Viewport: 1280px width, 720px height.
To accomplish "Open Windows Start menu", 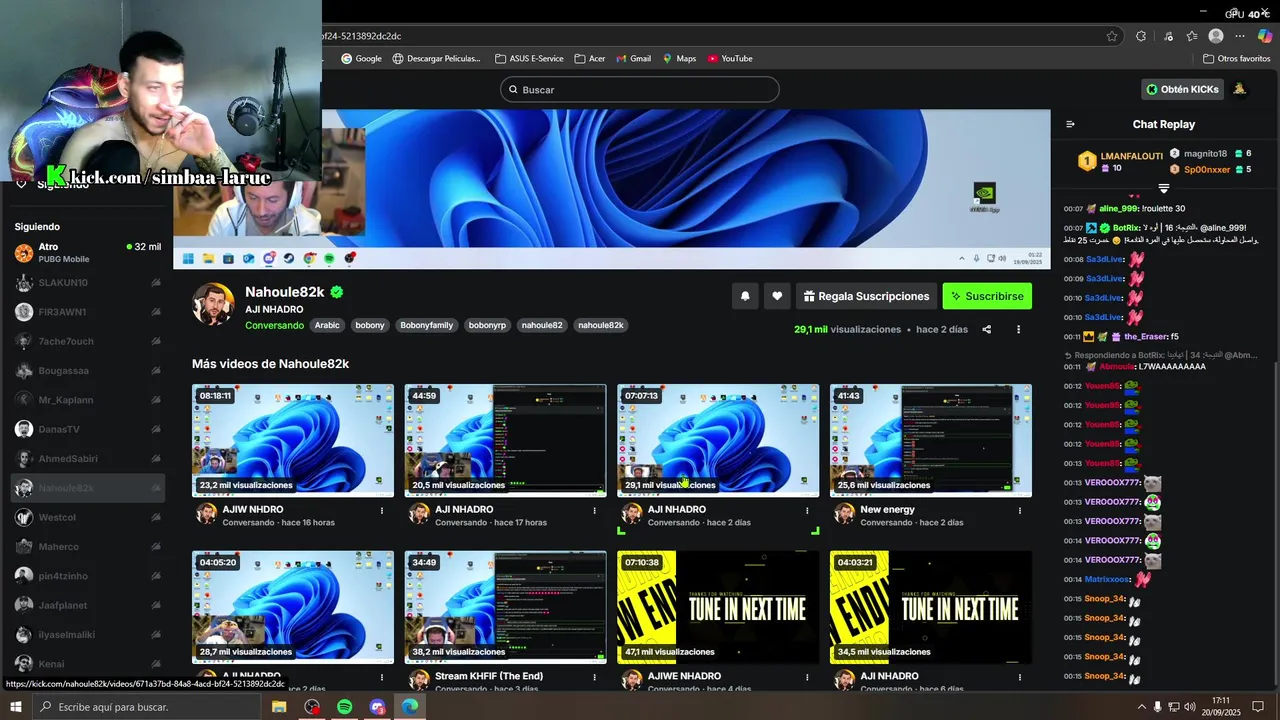I will [x=15, y=707].
